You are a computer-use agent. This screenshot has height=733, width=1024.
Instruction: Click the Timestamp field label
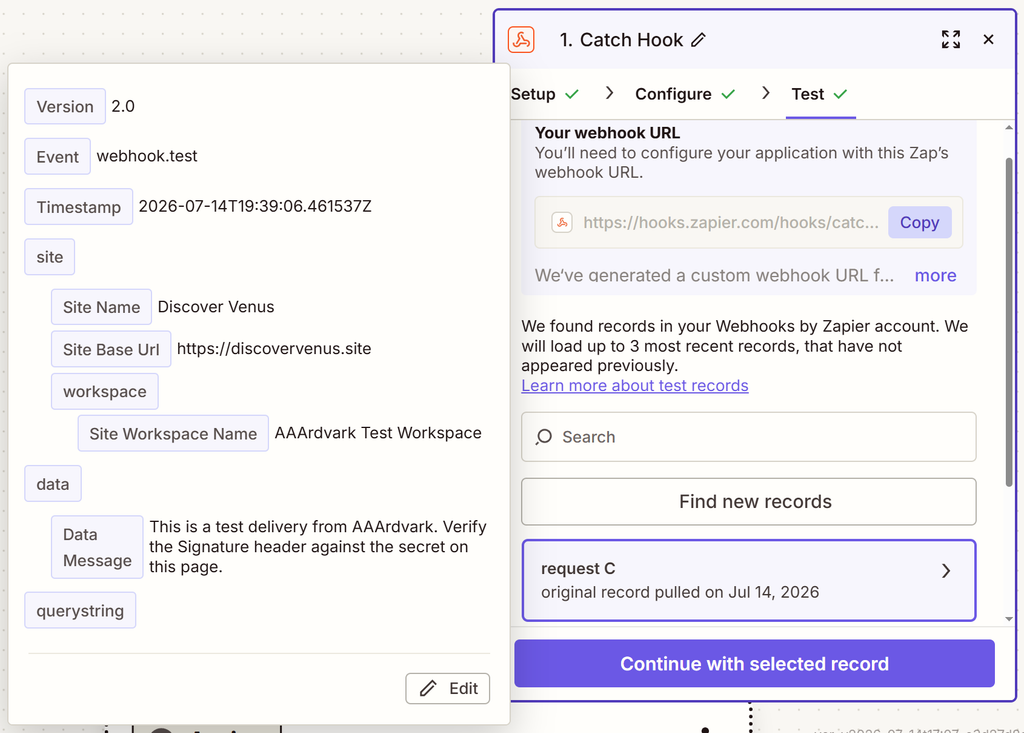click(78, 207)
